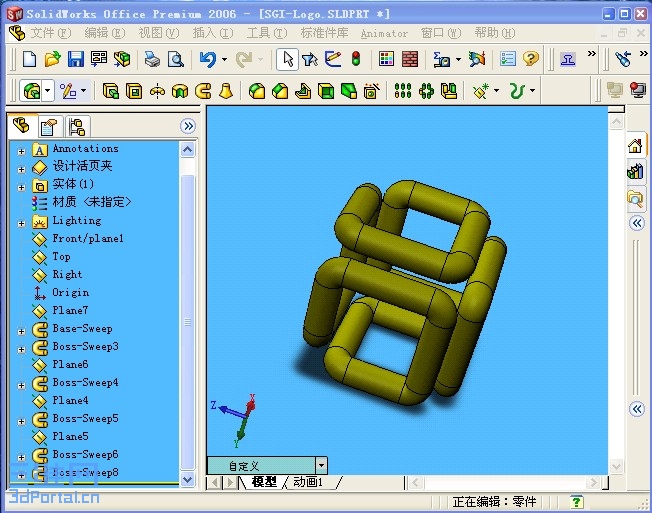Click the New document icon
652x513 pixels.
pos(29,59)
